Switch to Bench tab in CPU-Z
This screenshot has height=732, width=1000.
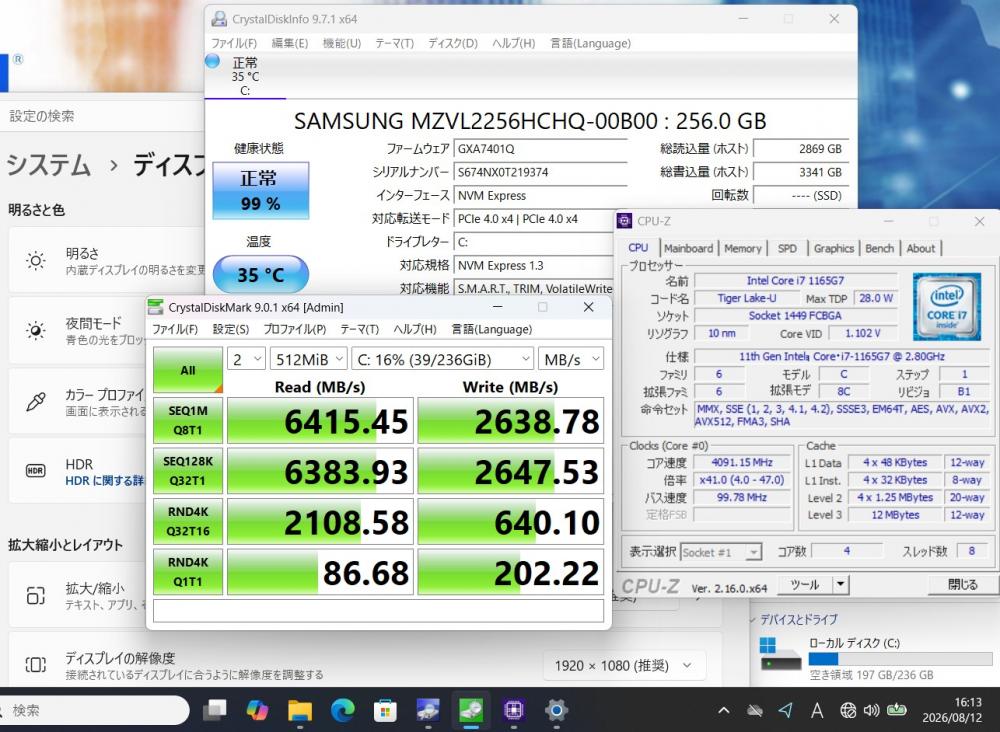[x=879, y=248]
